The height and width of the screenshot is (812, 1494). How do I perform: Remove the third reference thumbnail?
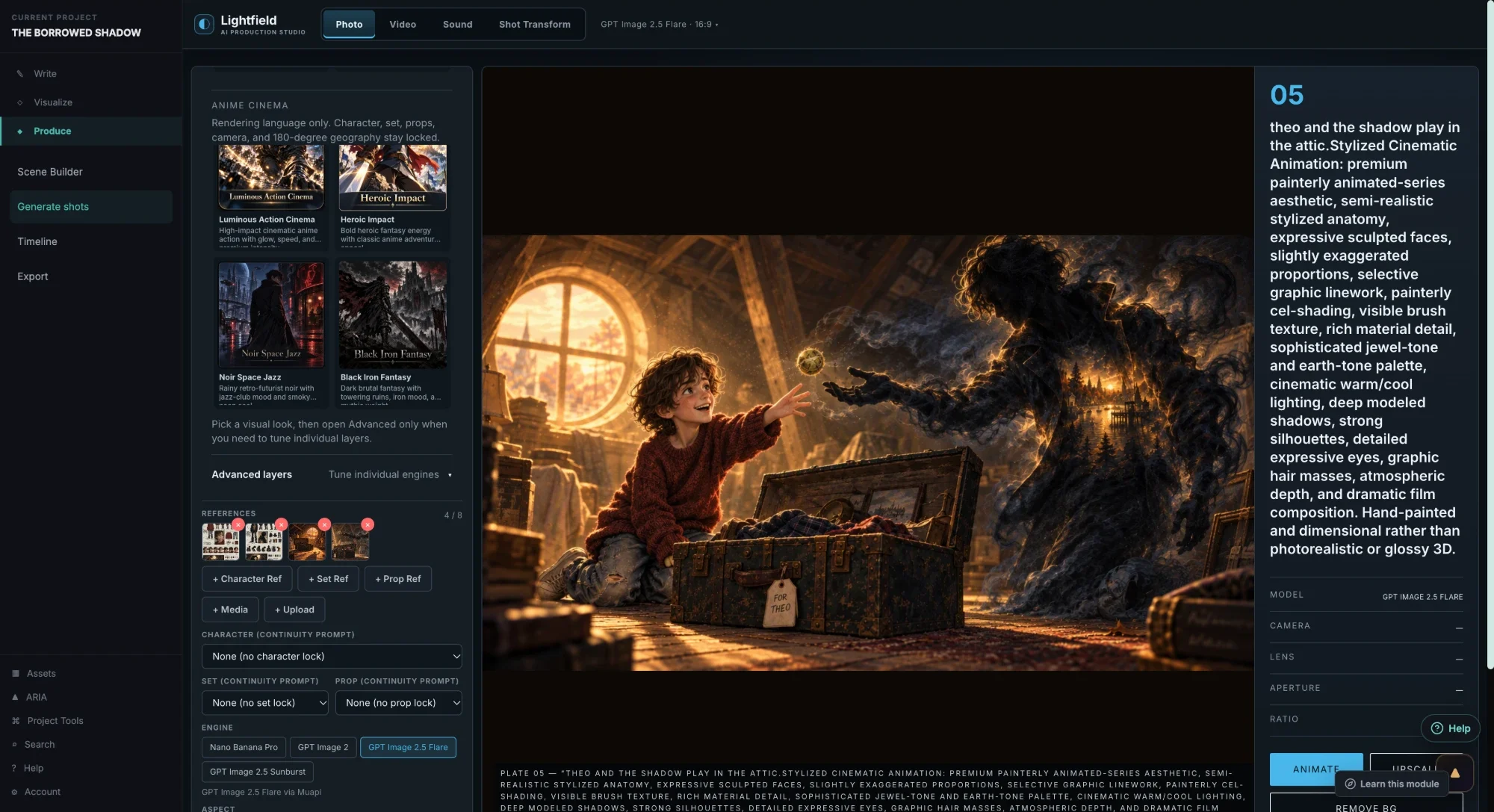coord(324,524)
